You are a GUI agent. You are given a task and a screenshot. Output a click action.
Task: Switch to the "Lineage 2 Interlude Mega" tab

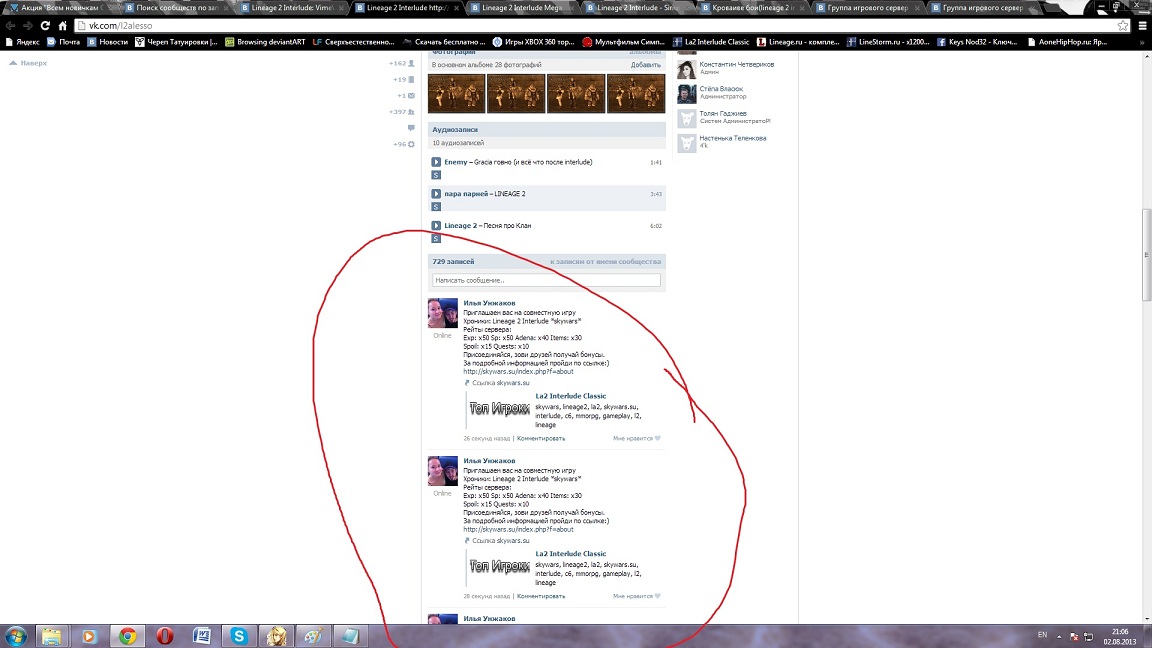[522, 7]
